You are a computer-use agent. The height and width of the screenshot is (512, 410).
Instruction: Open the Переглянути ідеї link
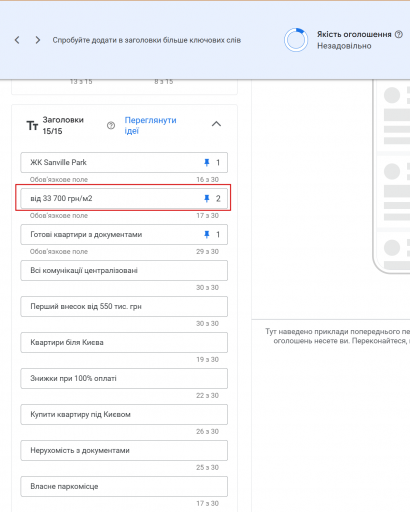(x=150, y=125)
